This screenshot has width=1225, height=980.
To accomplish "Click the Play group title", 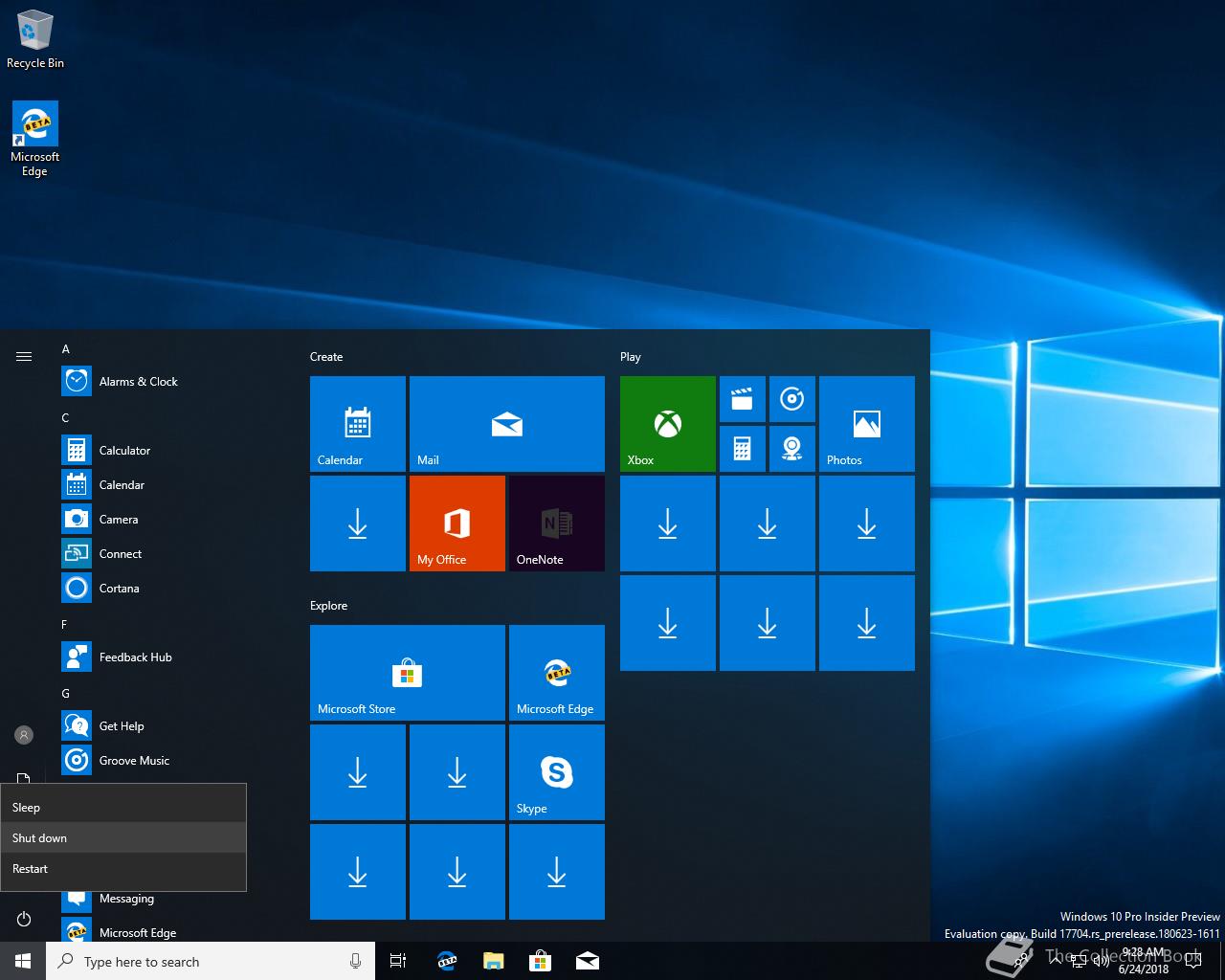I will (x=630, y=357).
